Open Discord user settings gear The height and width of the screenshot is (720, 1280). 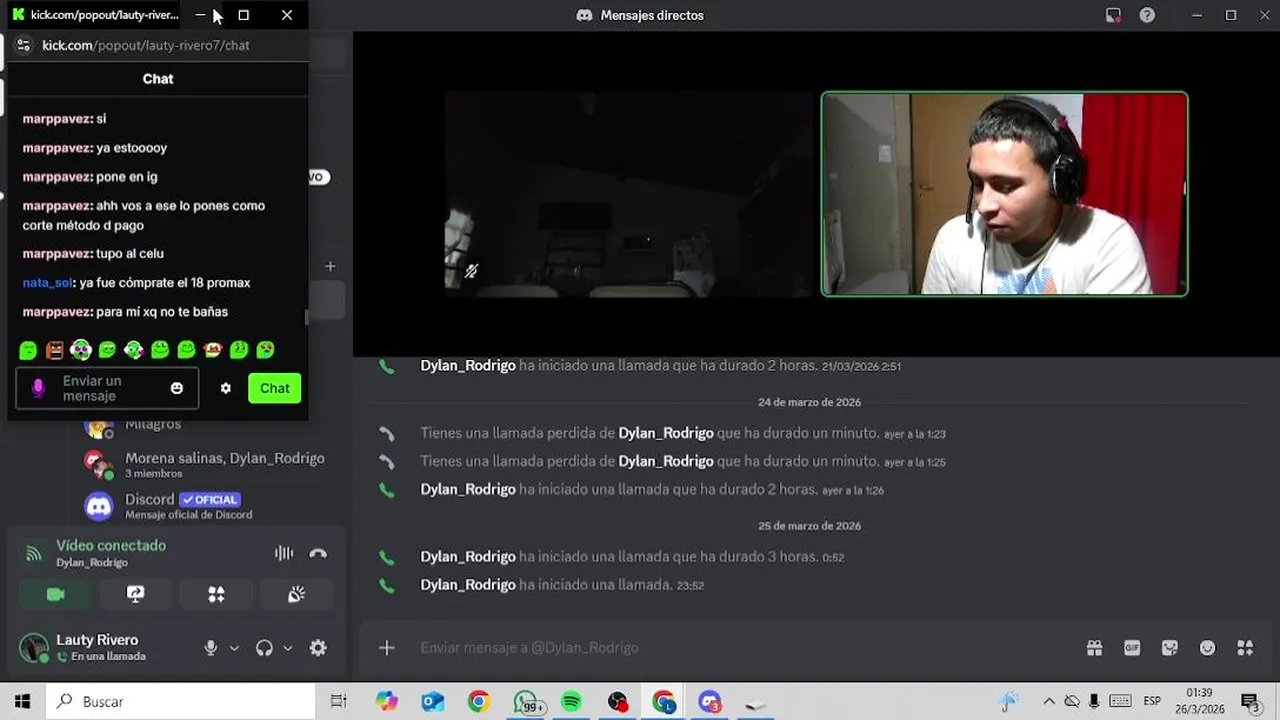[x=318, y=648]
